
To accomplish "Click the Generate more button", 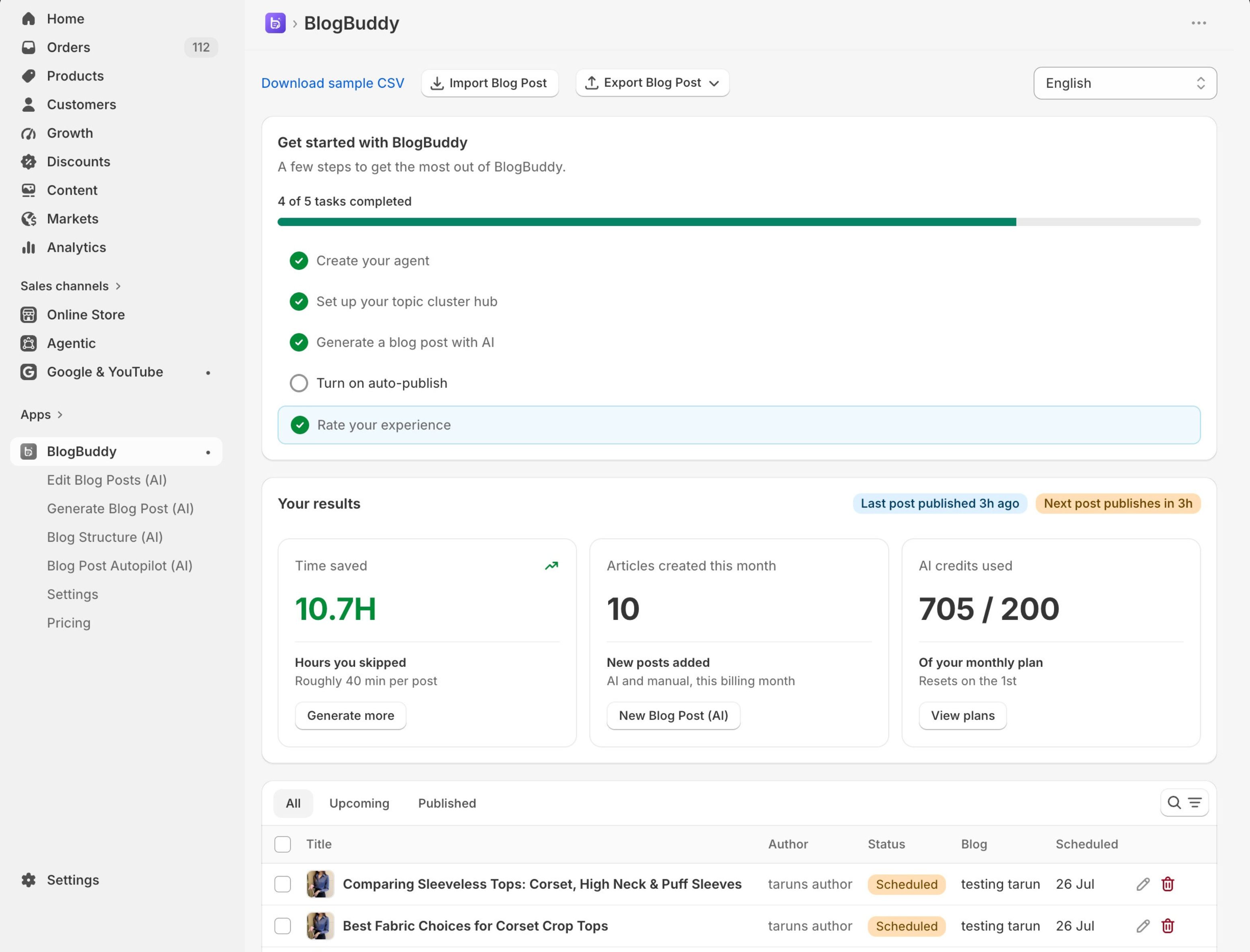I will pyautogui.click(x=350, y=716).
